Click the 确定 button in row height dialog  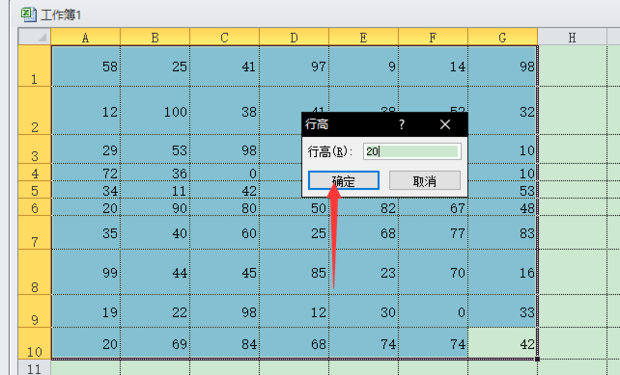click(x=344, y=181)
